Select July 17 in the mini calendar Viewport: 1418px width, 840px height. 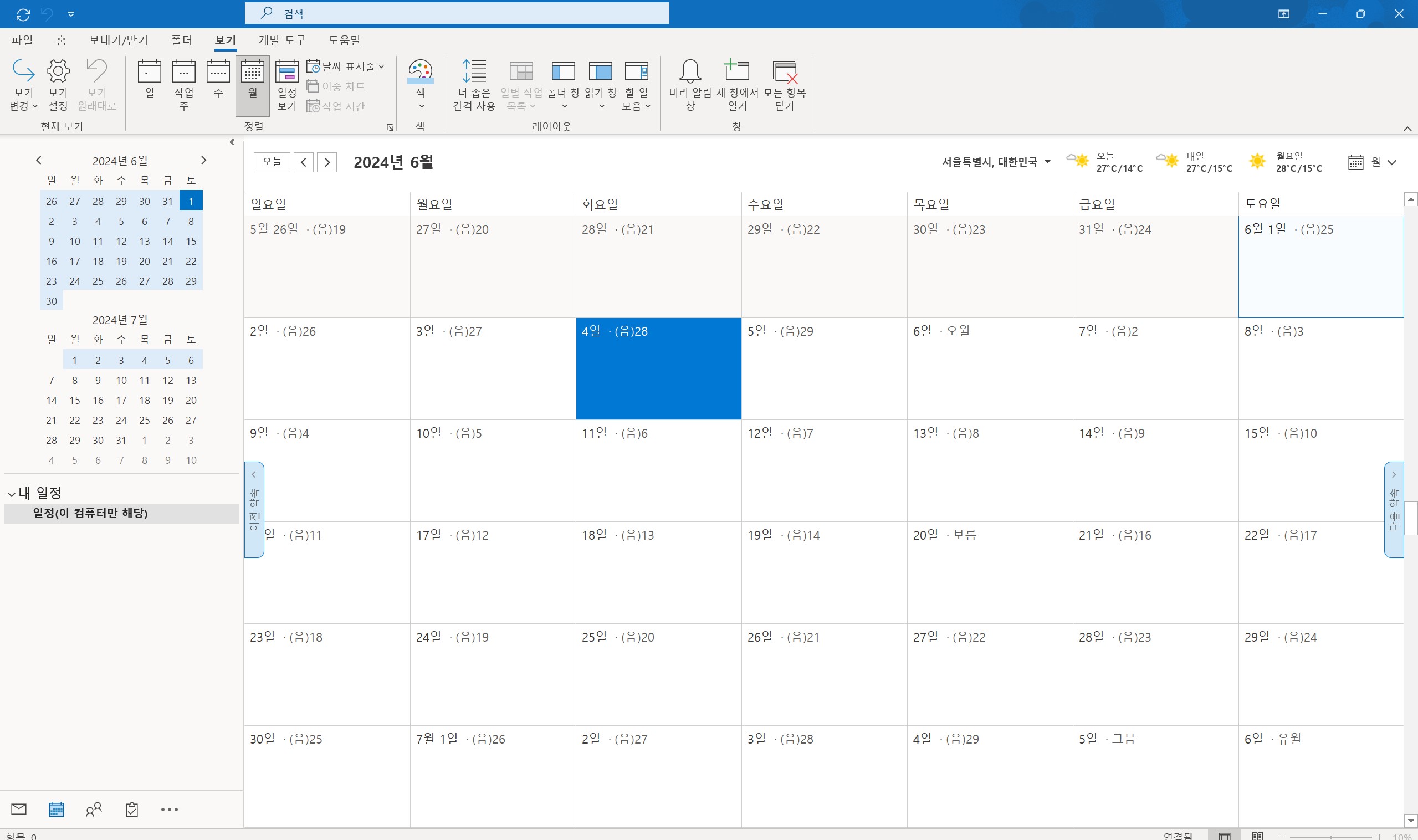121,400
